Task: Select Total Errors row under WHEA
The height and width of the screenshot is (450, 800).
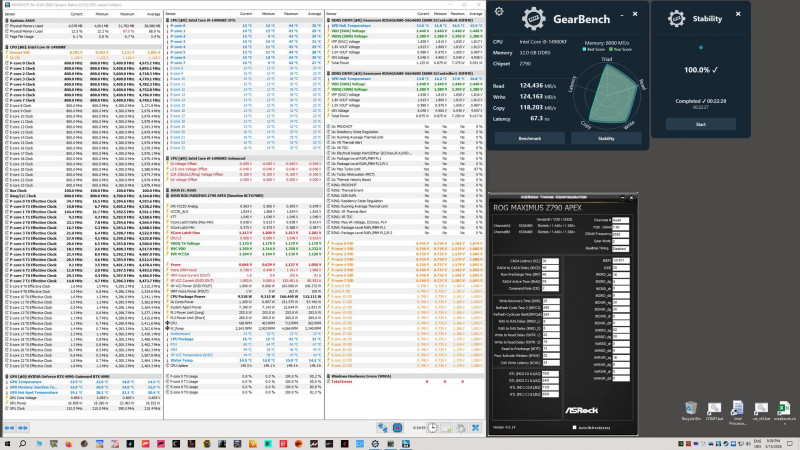Action: point(405,382)
